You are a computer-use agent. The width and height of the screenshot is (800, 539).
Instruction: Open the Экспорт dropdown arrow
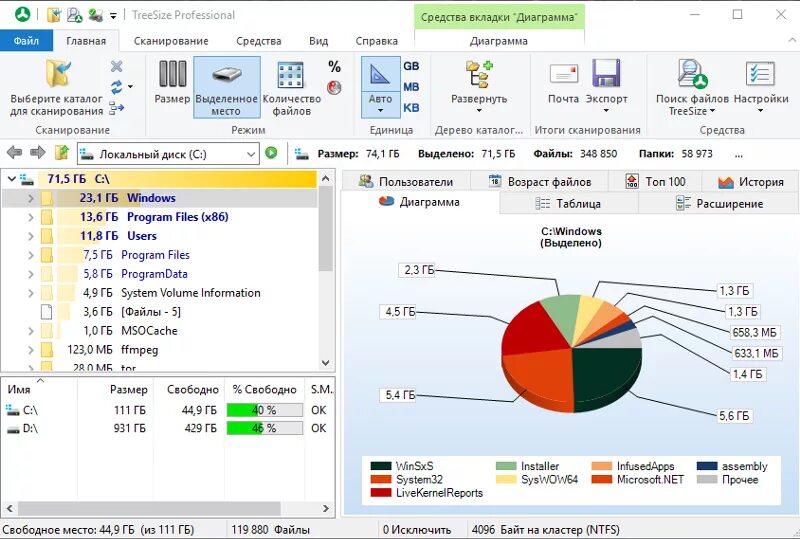pos(606,111)
